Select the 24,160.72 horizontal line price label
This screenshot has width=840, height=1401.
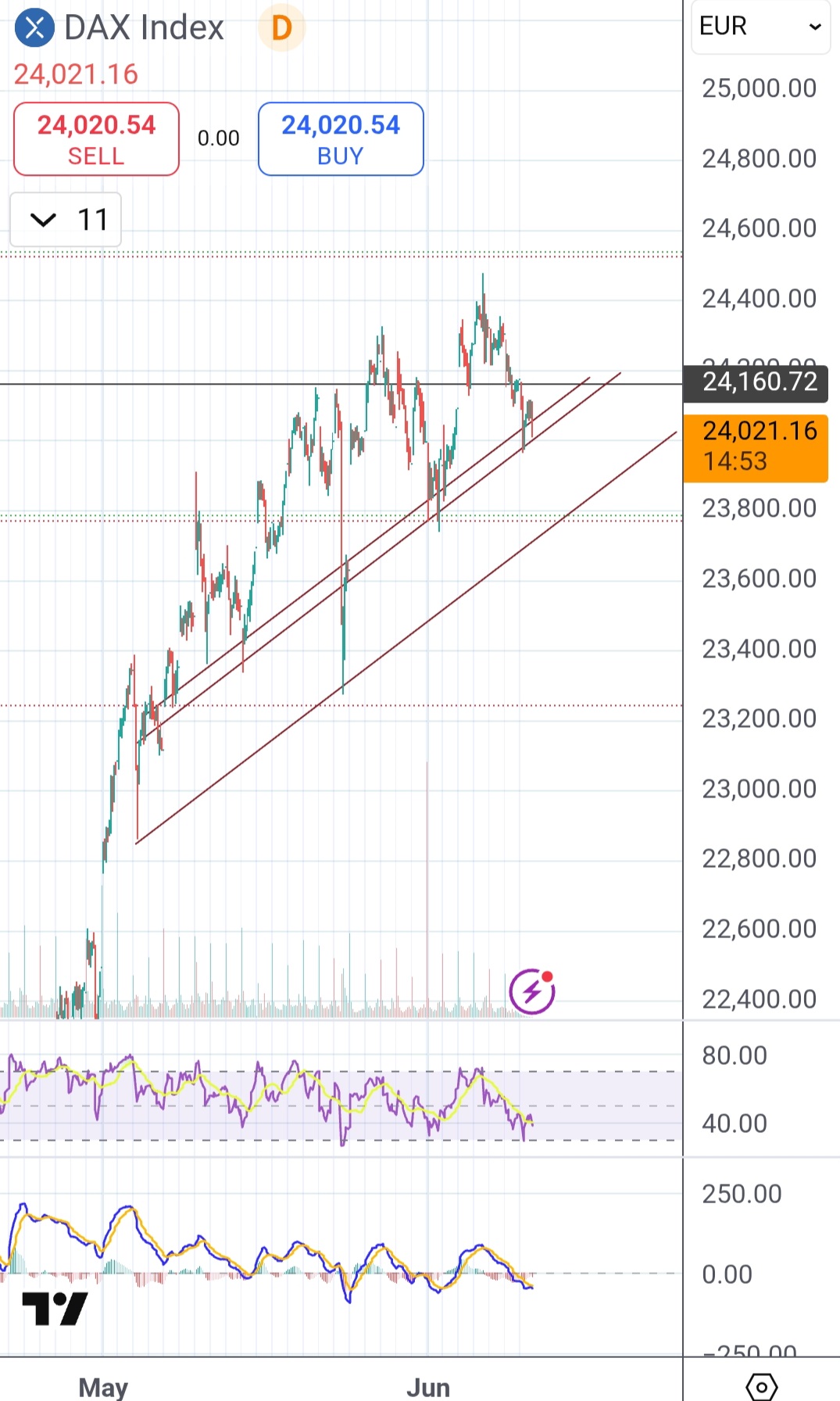(756, 382)
